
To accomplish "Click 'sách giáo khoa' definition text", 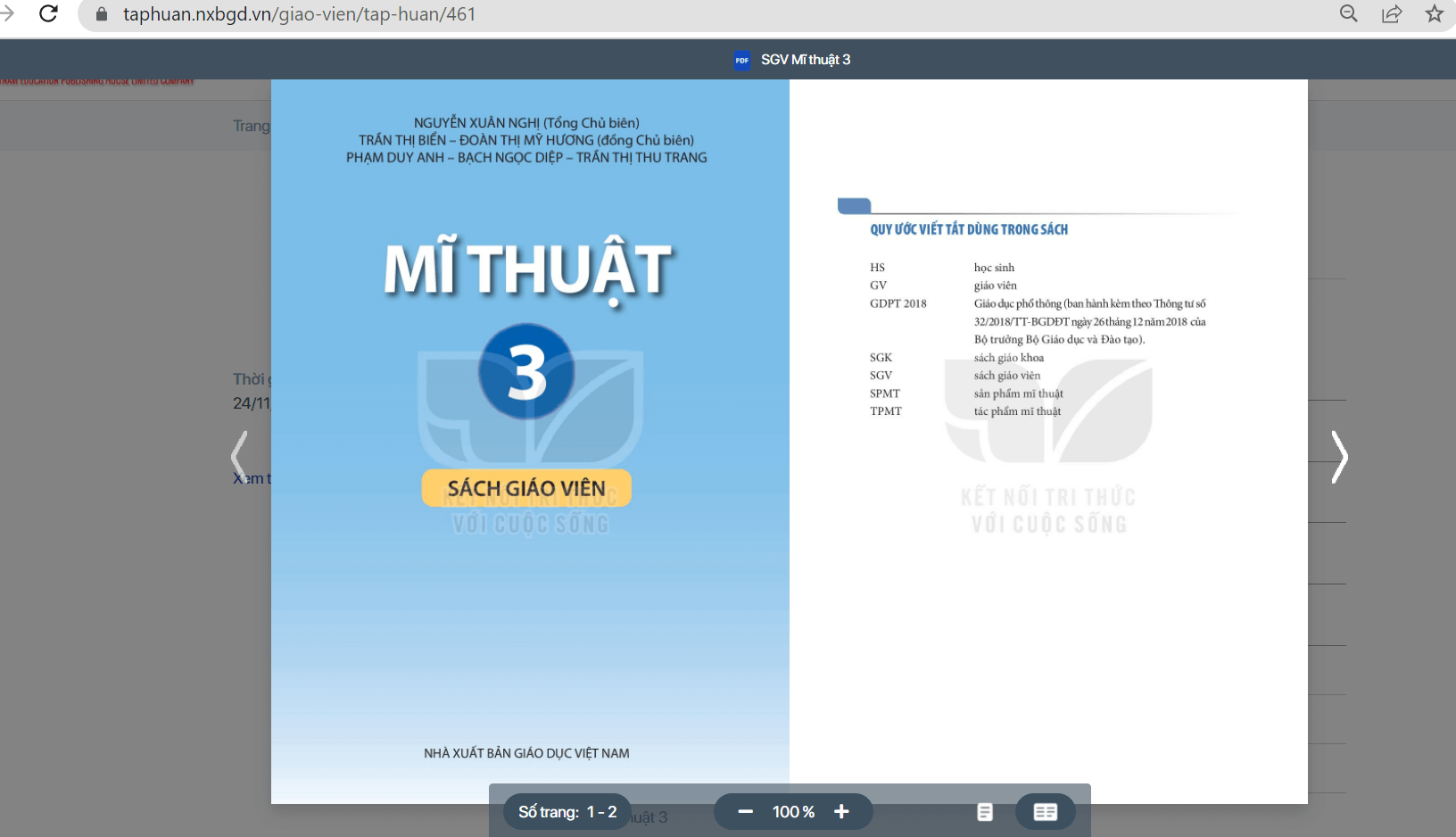I will [x=1009, y=358].
